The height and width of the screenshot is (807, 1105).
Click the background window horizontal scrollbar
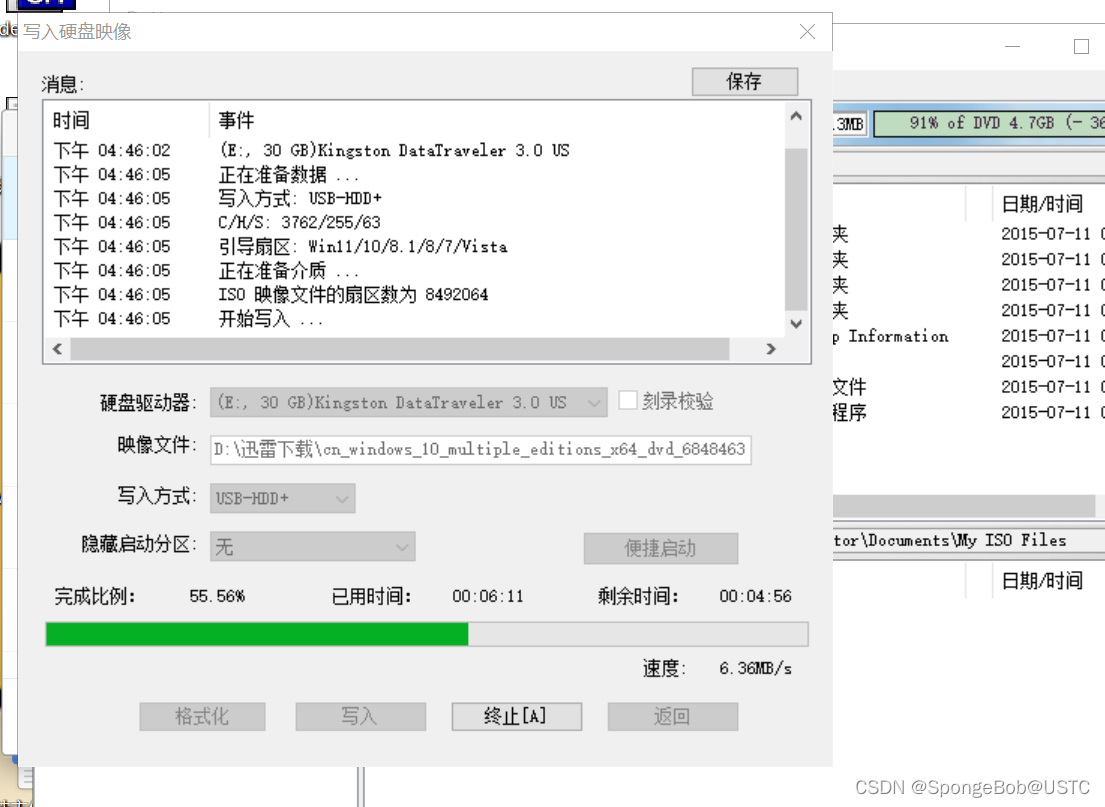[964, 505]
